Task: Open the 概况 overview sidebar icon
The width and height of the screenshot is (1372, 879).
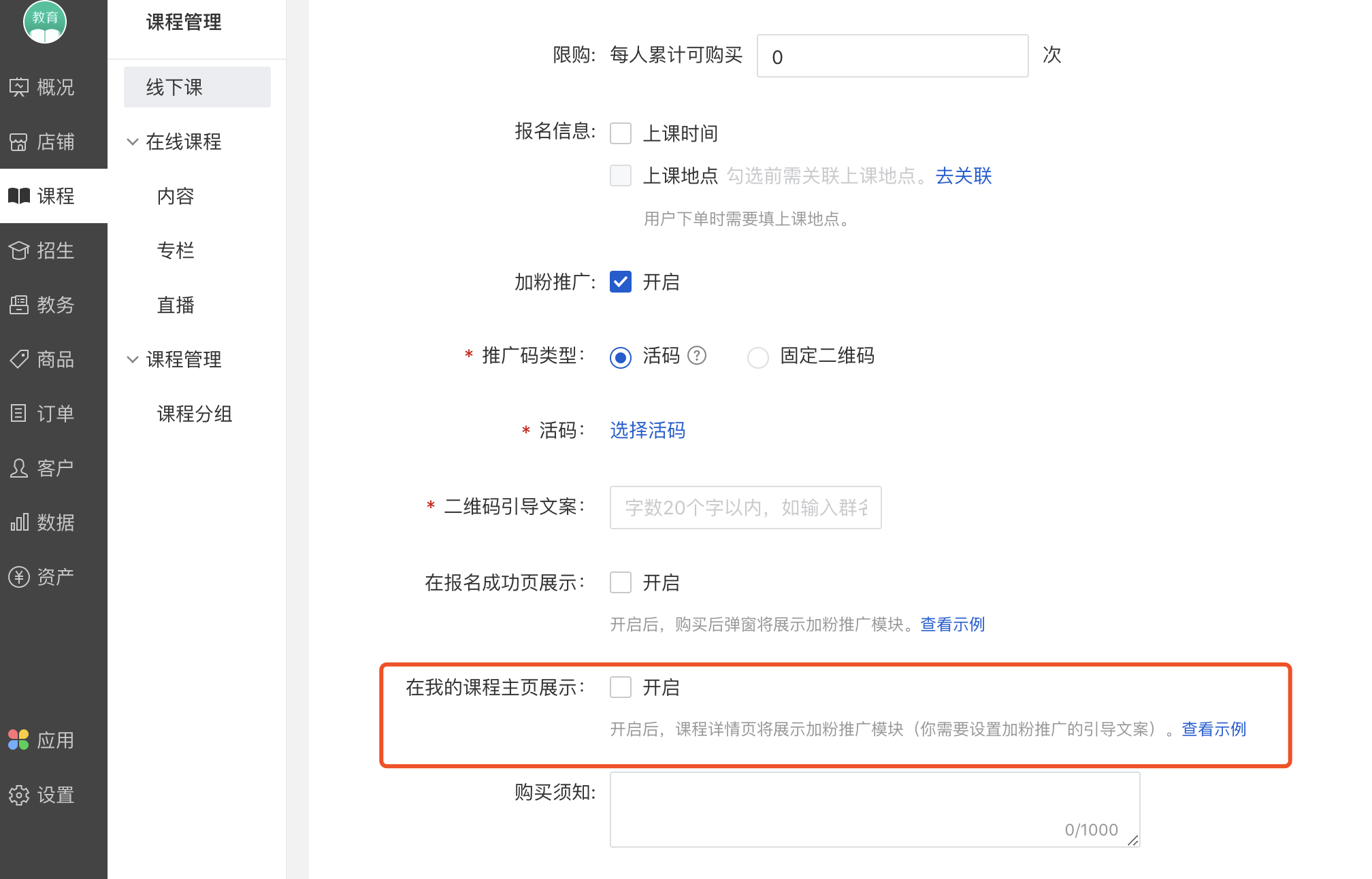Action: pyautogui.click(x=19, y=87)
